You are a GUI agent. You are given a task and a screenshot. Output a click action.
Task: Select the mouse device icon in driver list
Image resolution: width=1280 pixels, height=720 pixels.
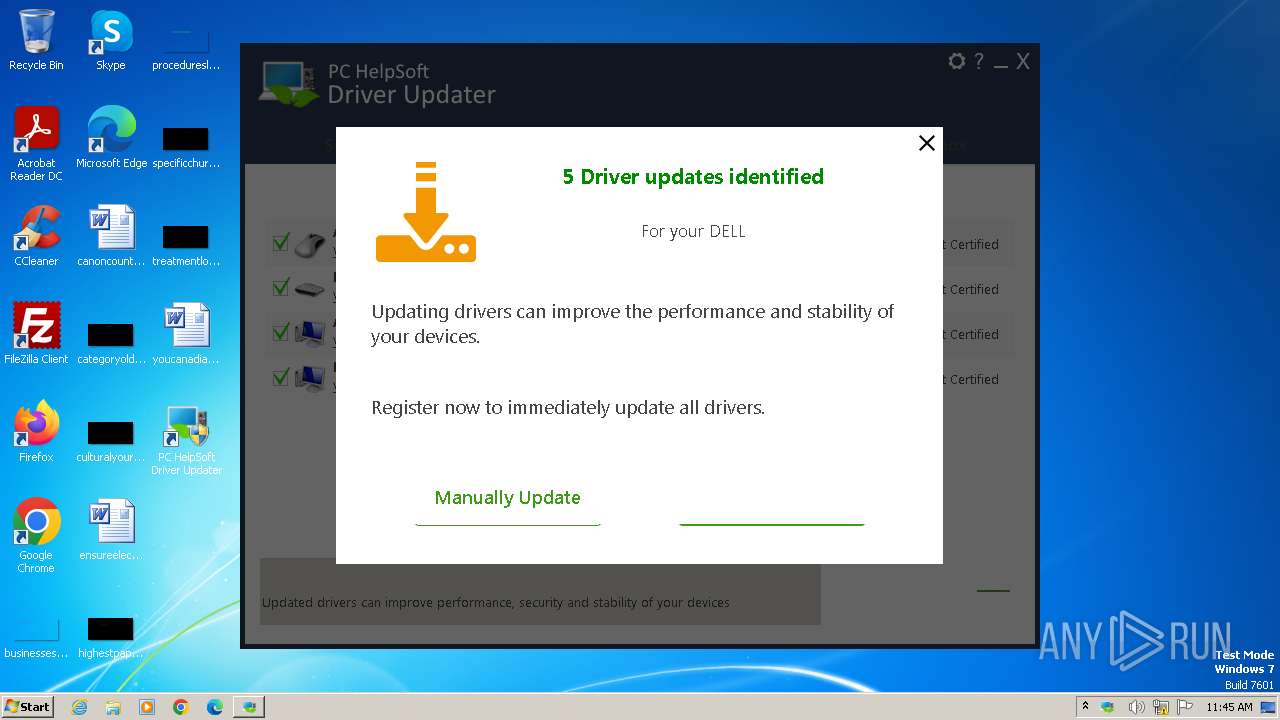(x=310, y=244)
